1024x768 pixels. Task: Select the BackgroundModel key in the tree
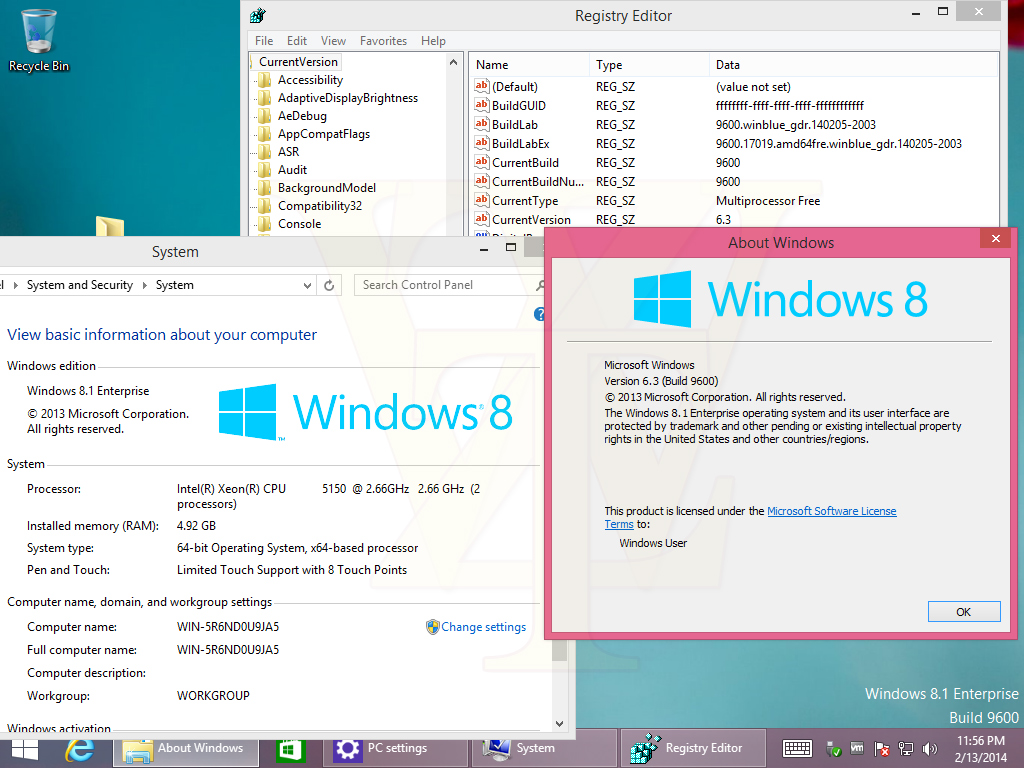pyautogui.click(x=326, y=188)
